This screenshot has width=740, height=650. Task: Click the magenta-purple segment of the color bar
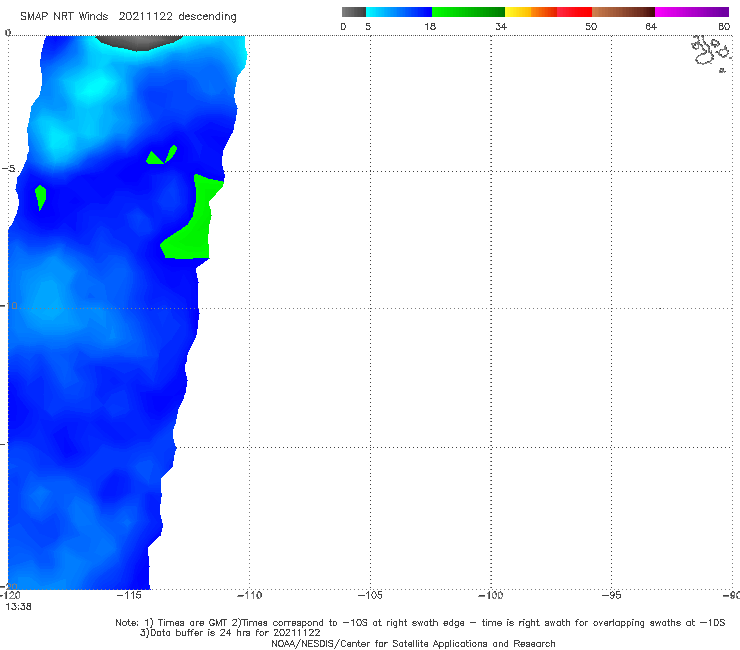pos(692,12)
